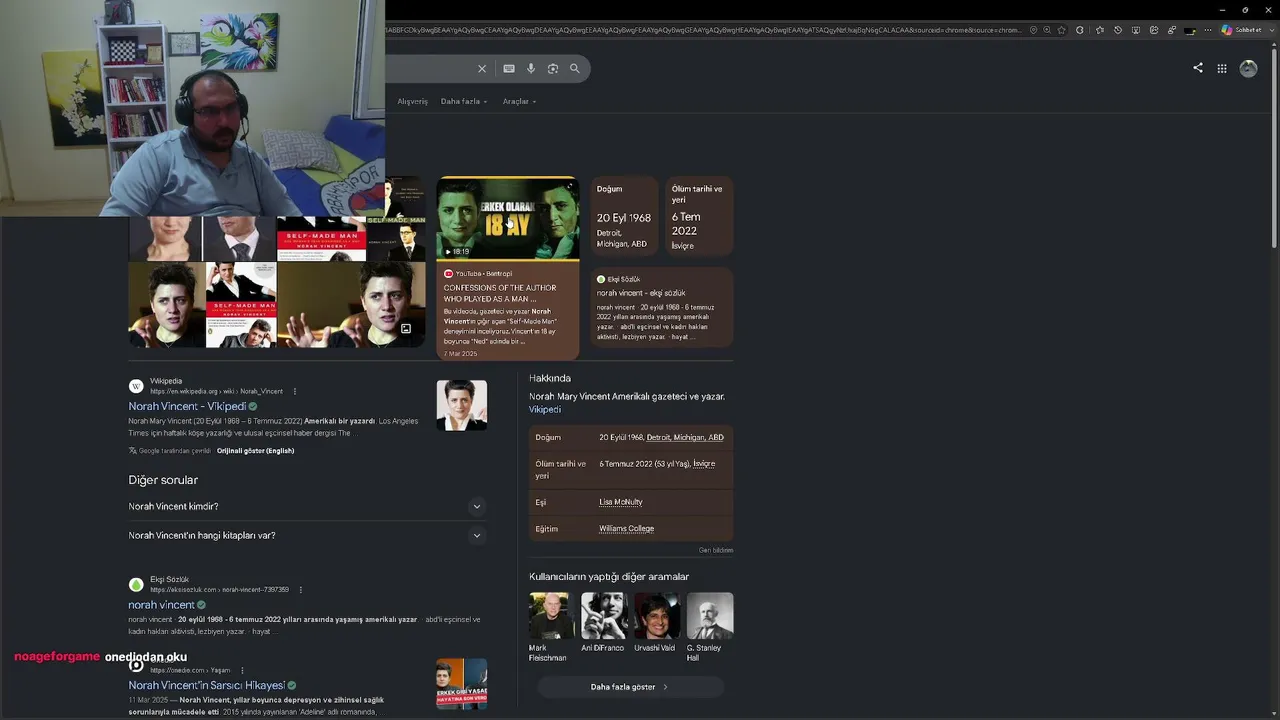Share this search via the share icon
The width and height of the screenshot is (1280, 720).
click(1198, 68)
